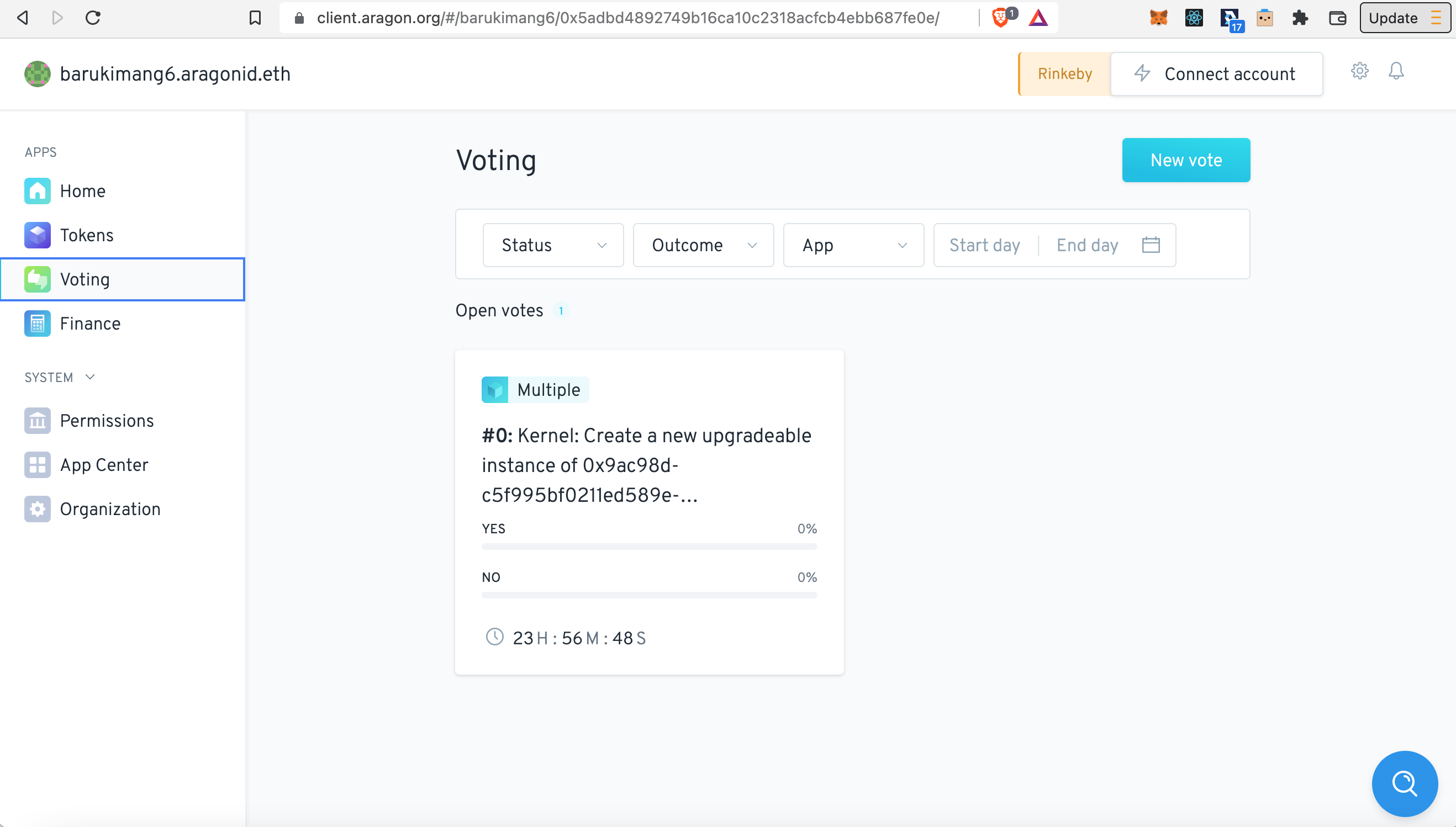Click the Connect account button
Screen dimensions: 1456x827
(x=1216, y=74)
